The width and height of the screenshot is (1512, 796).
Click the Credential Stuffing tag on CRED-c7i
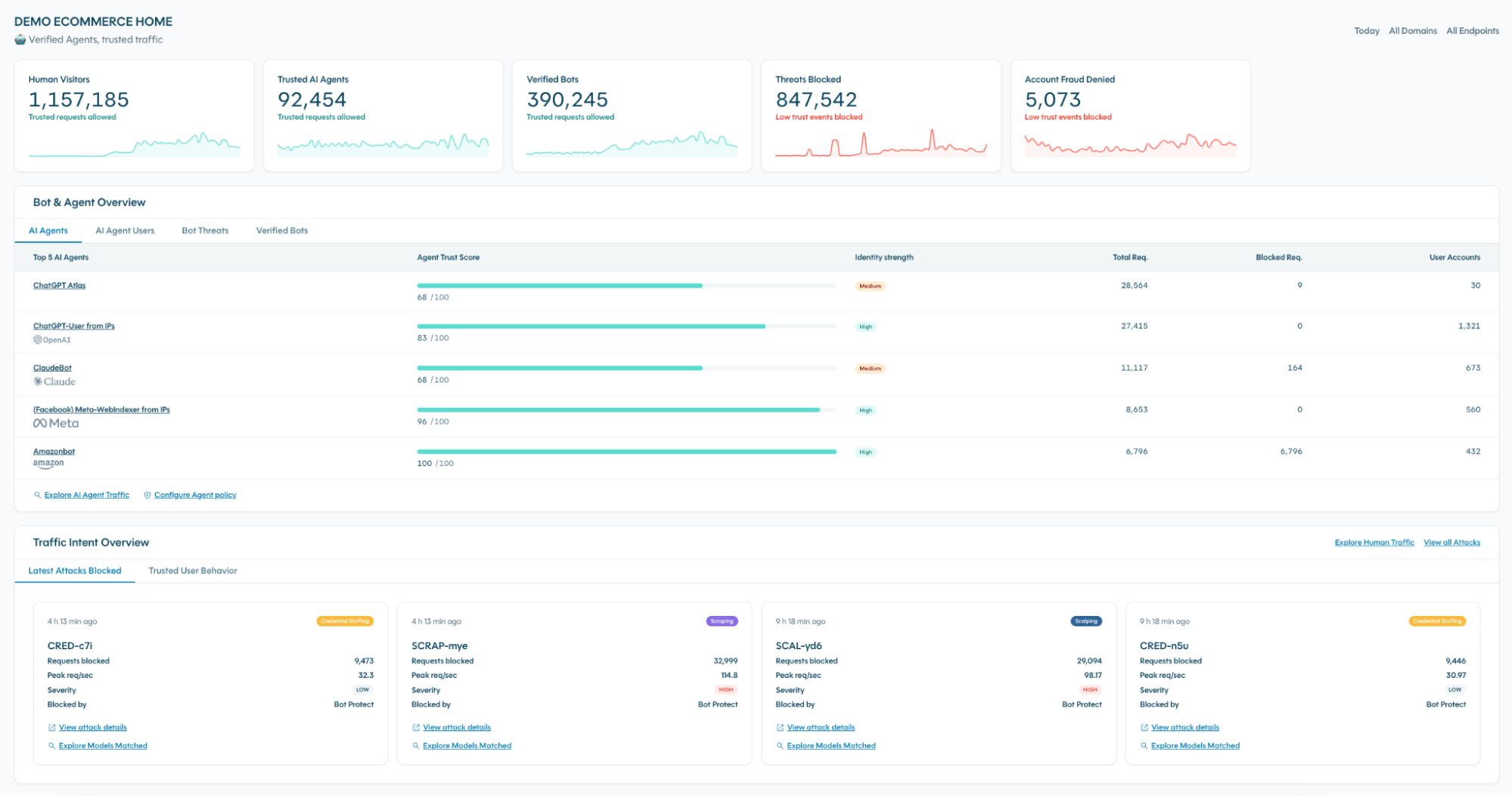345,621
